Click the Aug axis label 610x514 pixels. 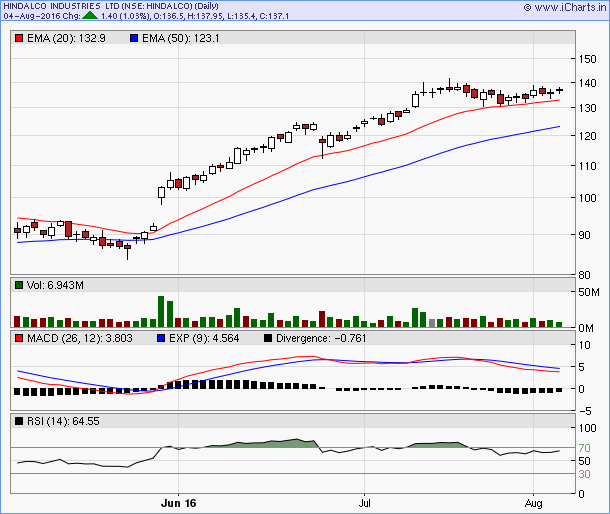tap(533, 503)
